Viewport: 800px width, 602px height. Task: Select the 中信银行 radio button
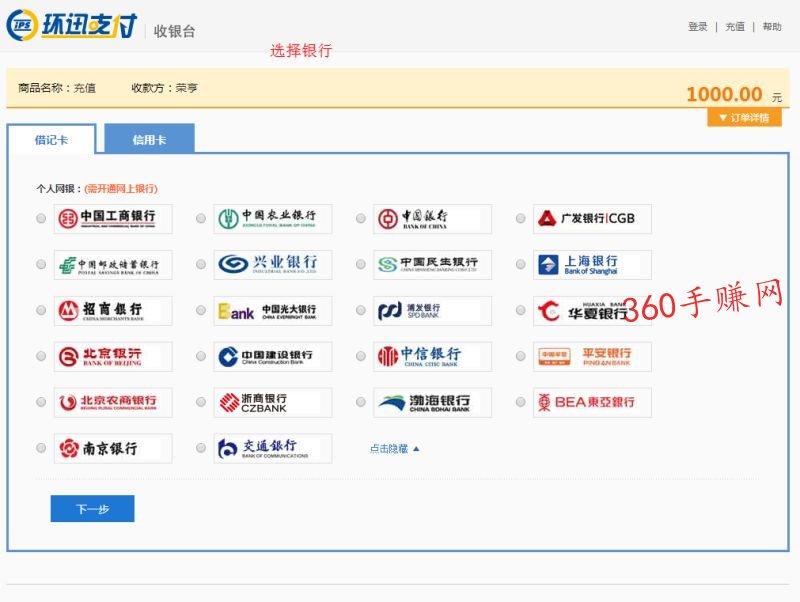[x=361, y=356]
